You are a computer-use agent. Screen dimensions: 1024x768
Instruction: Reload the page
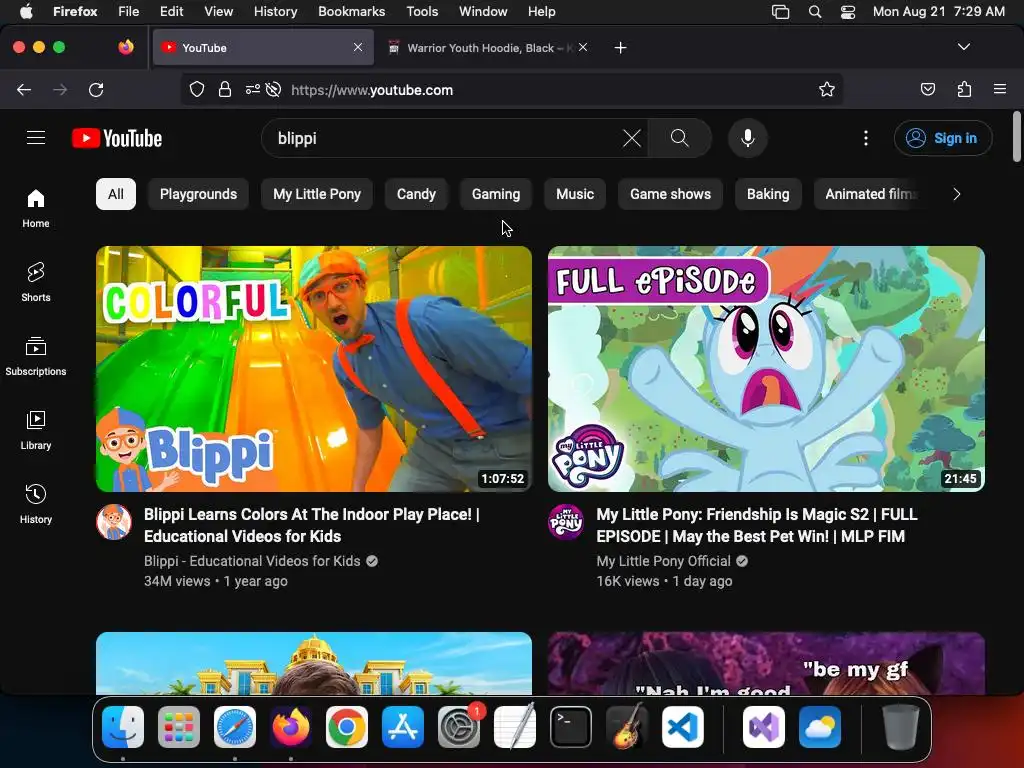(96, 89)
